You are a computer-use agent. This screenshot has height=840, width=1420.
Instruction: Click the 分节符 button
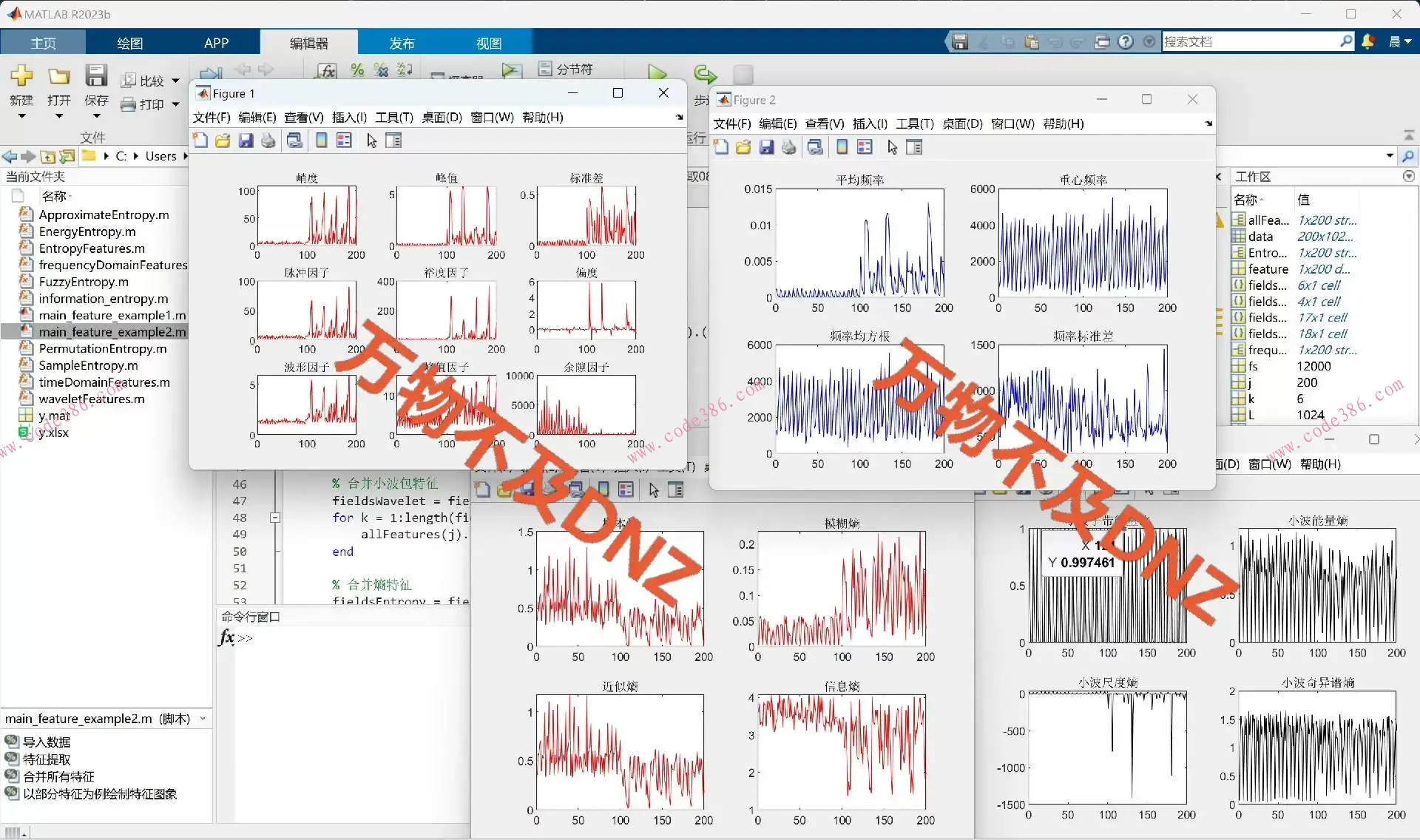(x=567, y=69)
